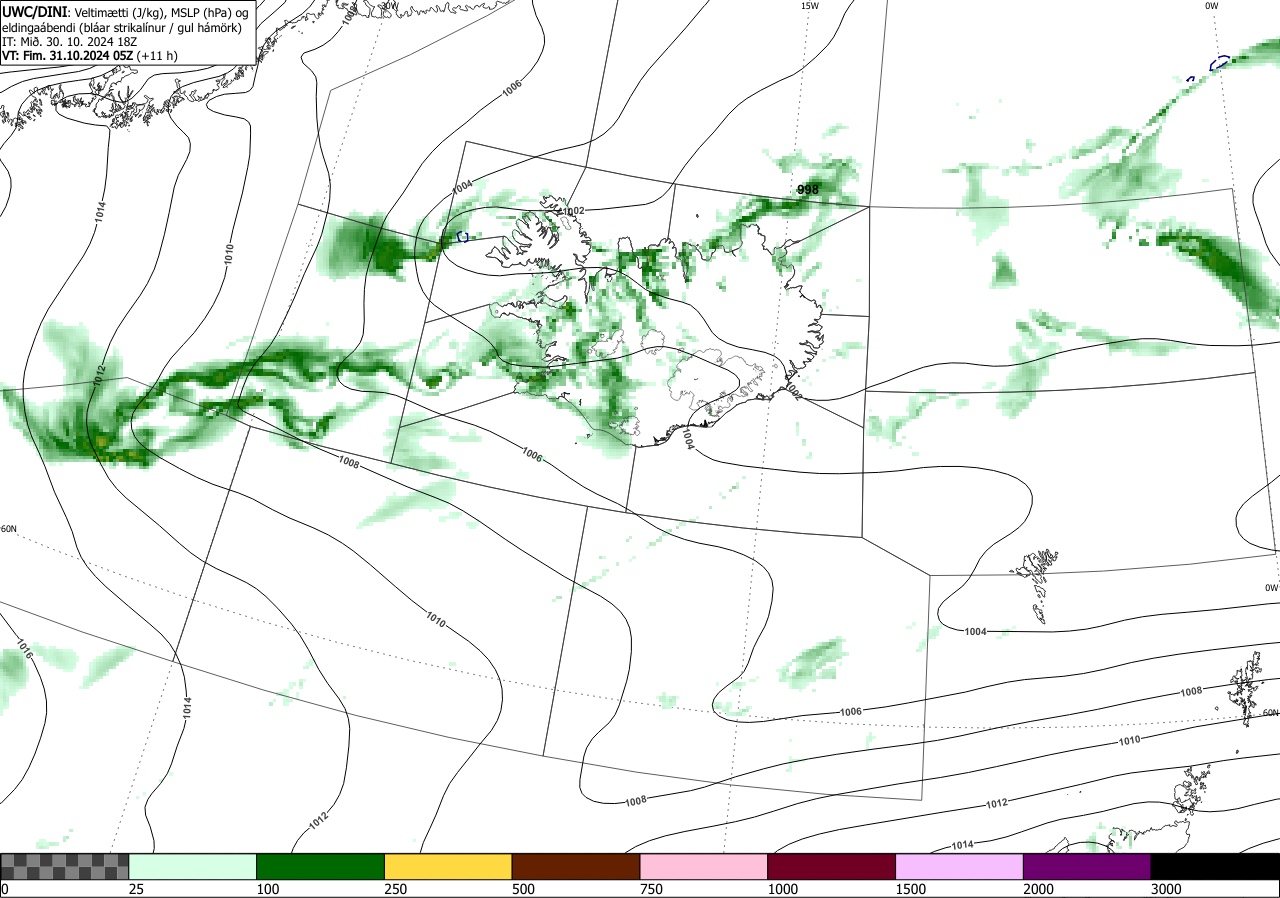Click the brown 500–750 legend swatch
Screen dimensions: 1280x898
pos(576,866)
